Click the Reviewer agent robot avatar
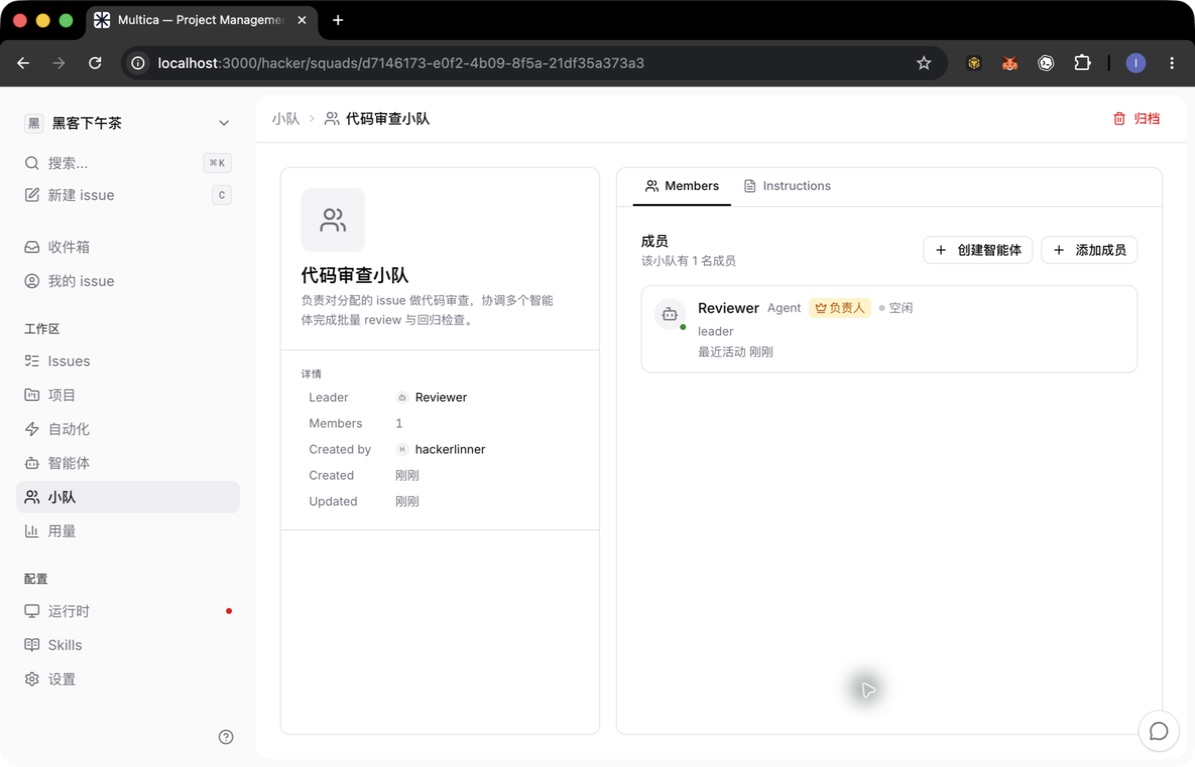 pos(669,314)
